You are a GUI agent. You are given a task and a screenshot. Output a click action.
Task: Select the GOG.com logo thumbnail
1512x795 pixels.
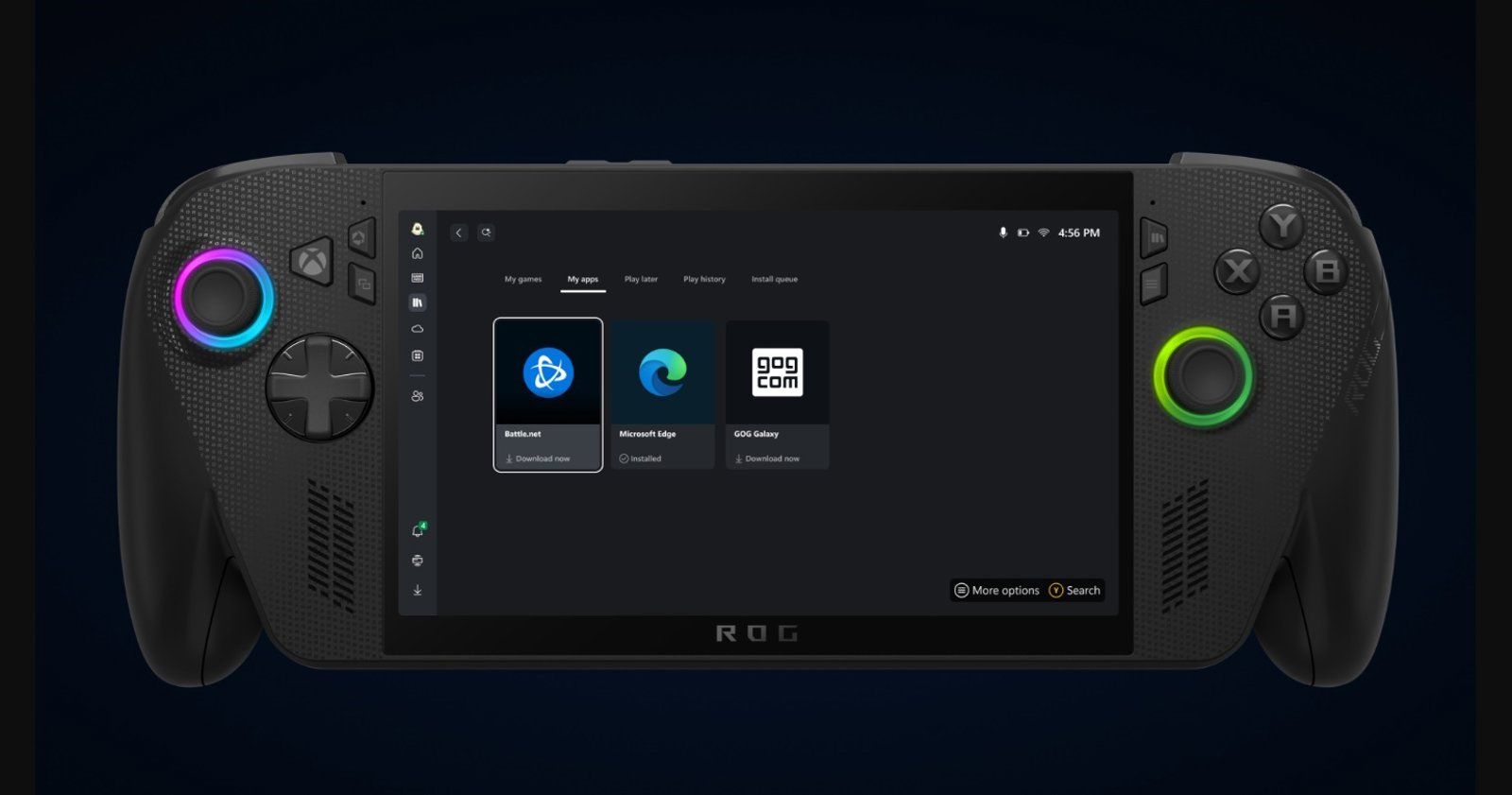(778, 372)
